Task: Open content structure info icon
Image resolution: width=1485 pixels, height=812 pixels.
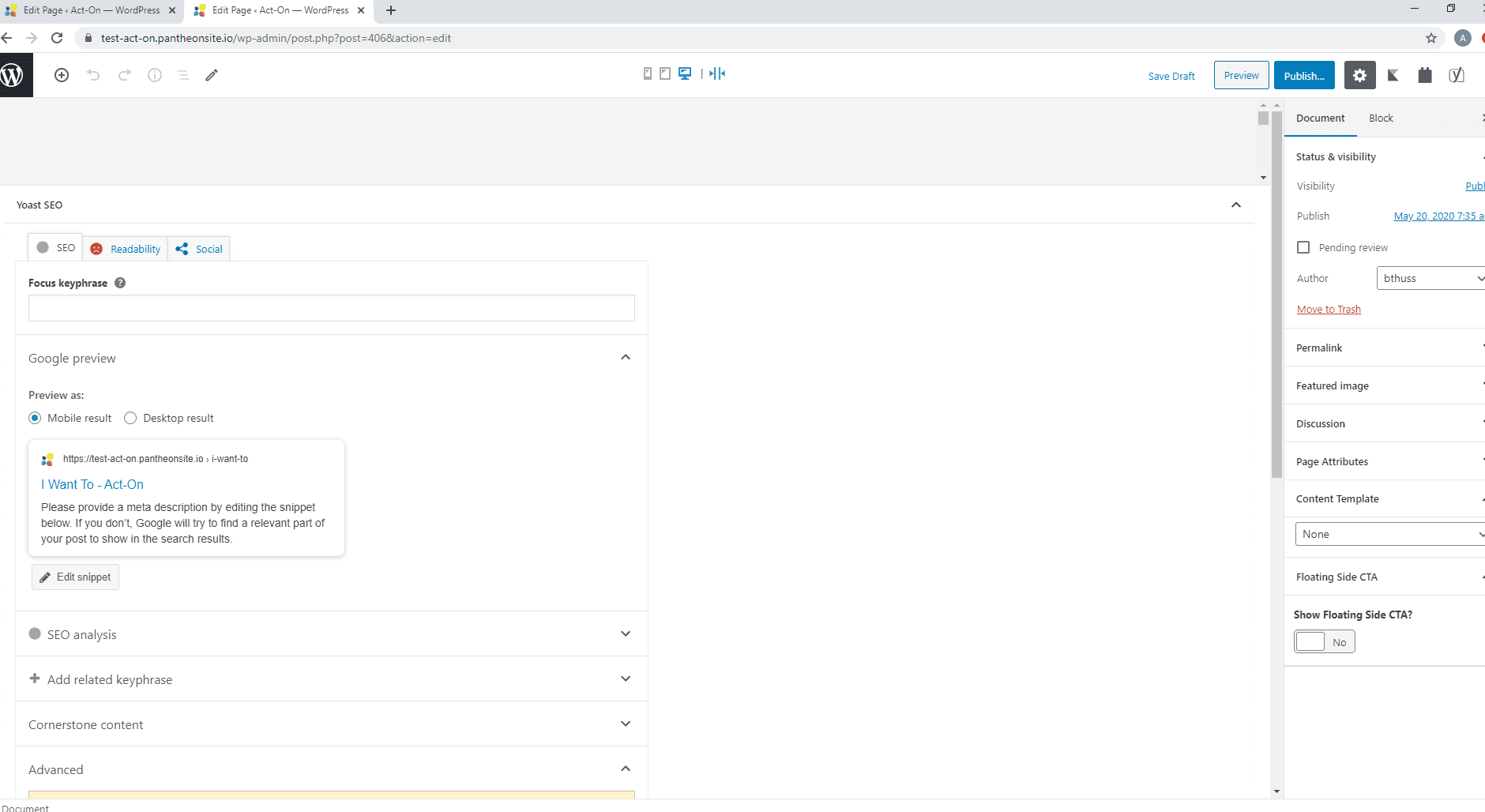Action: tap(155, 75)
